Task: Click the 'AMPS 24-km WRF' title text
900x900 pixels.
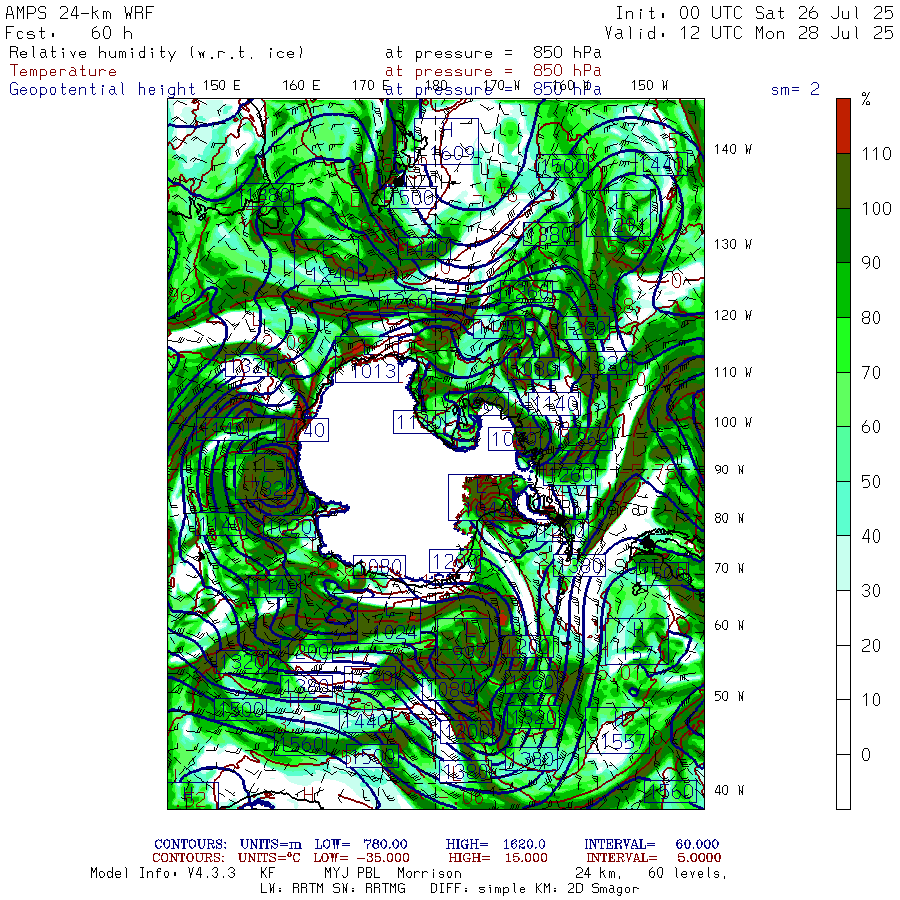Action: [80, 13]
